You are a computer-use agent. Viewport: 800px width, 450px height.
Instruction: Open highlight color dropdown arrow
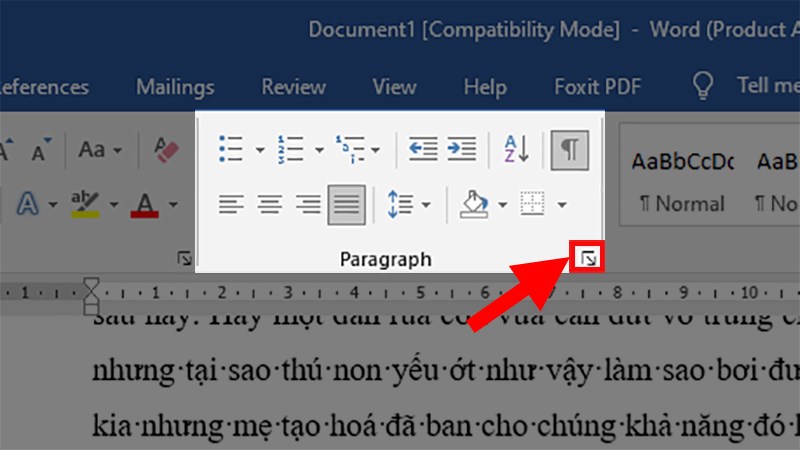pos(114,205)
